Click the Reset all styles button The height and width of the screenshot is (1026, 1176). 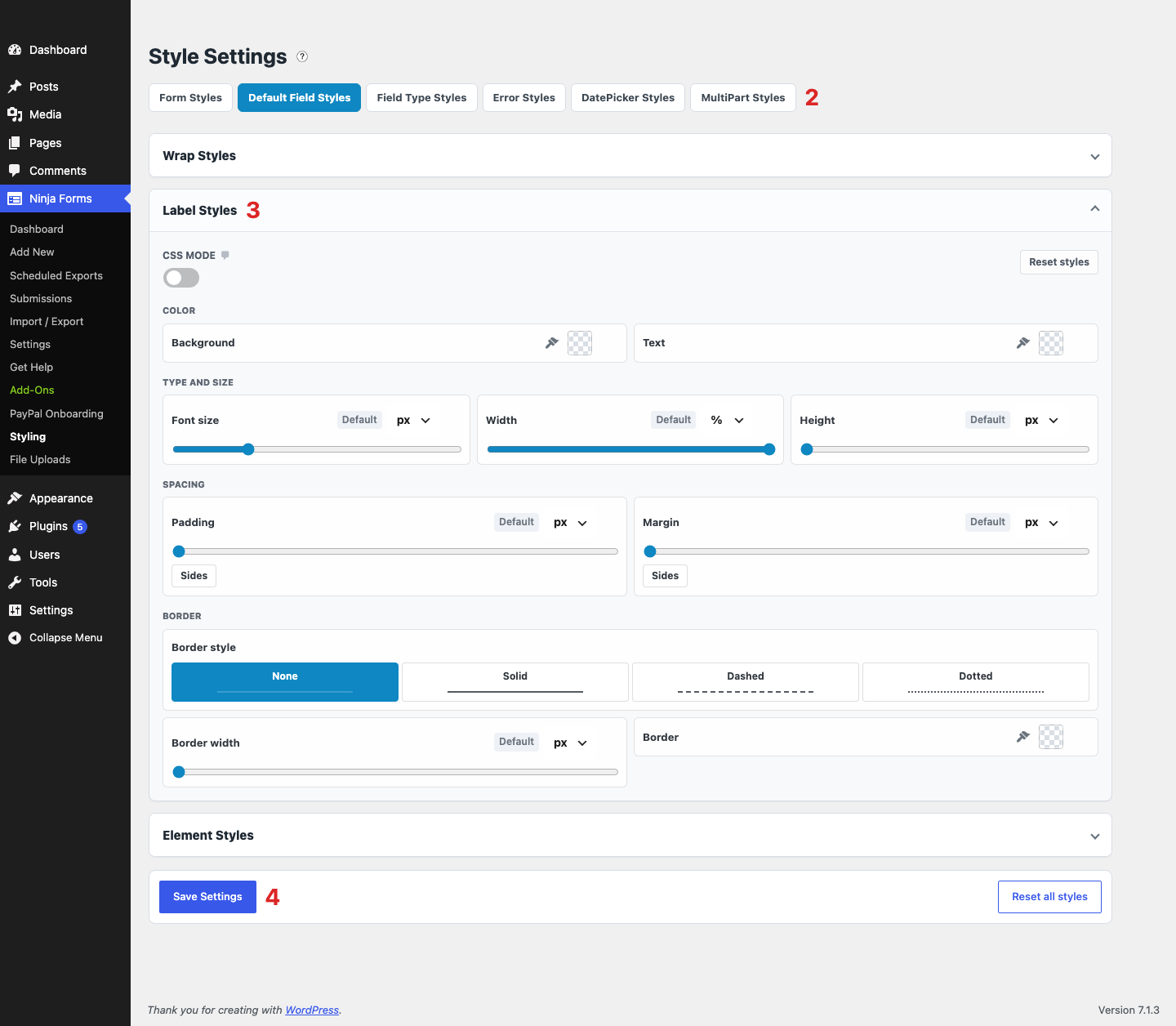click(x=1049, y=897)
